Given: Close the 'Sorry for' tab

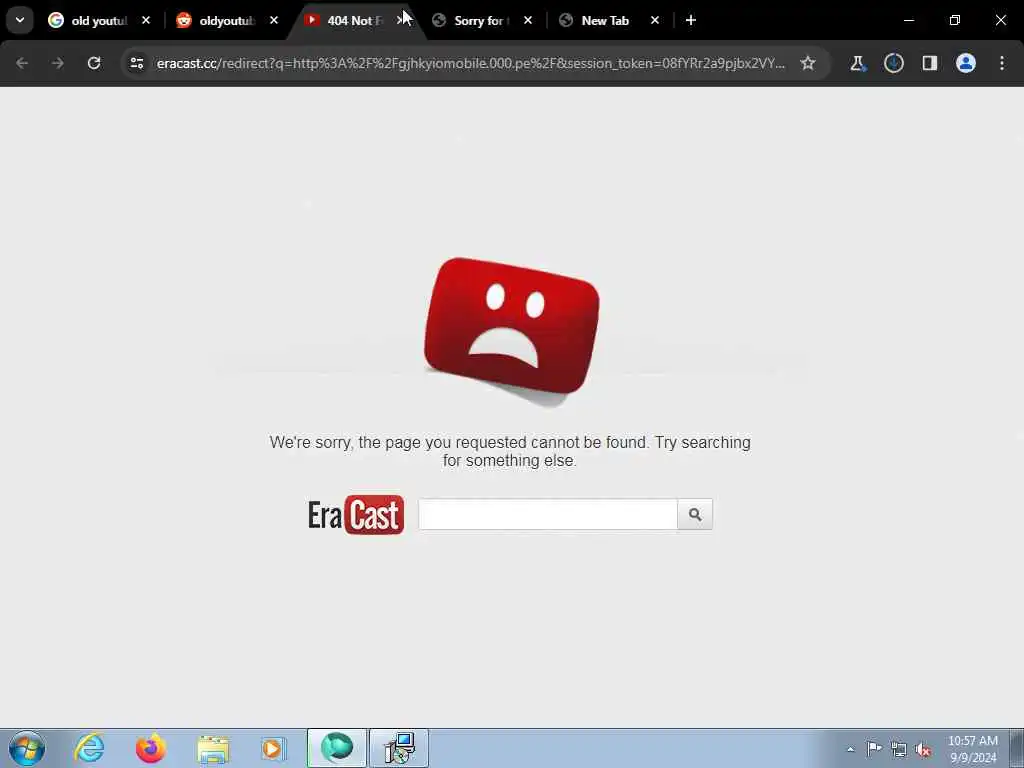Looking at the screenshot, I should coord(528,20).
